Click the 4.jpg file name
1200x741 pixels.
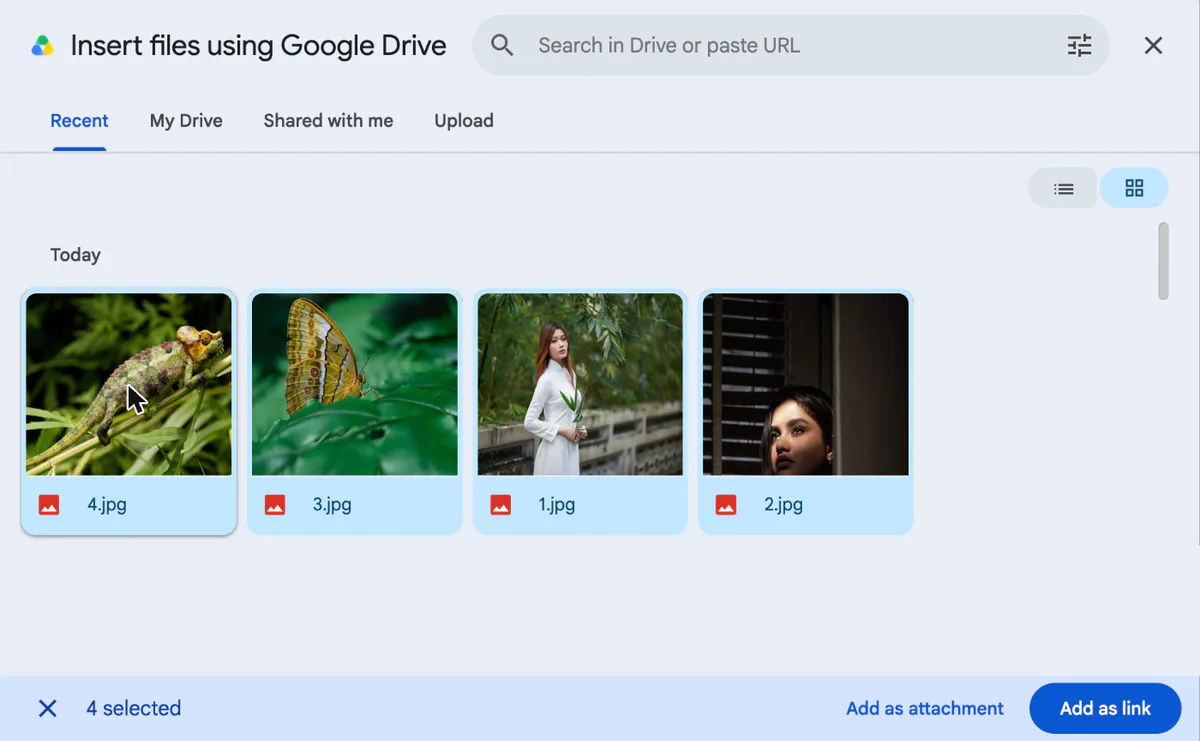pyautogui.click(x=107, y=505)
